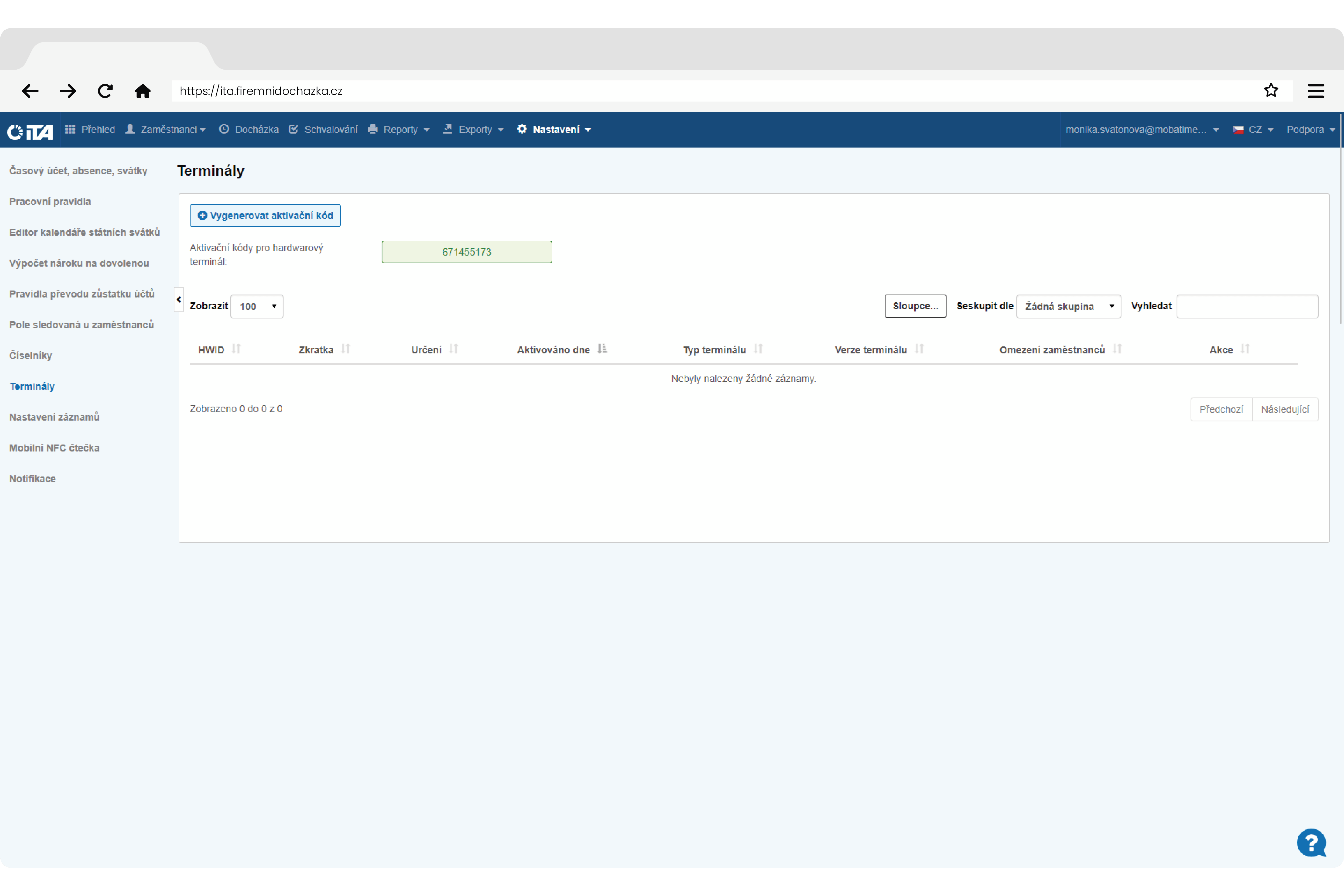Open Číselníky in sidebar
Image resolution: width=1344 pixels, height=896 pixels.
click(31, 356)
